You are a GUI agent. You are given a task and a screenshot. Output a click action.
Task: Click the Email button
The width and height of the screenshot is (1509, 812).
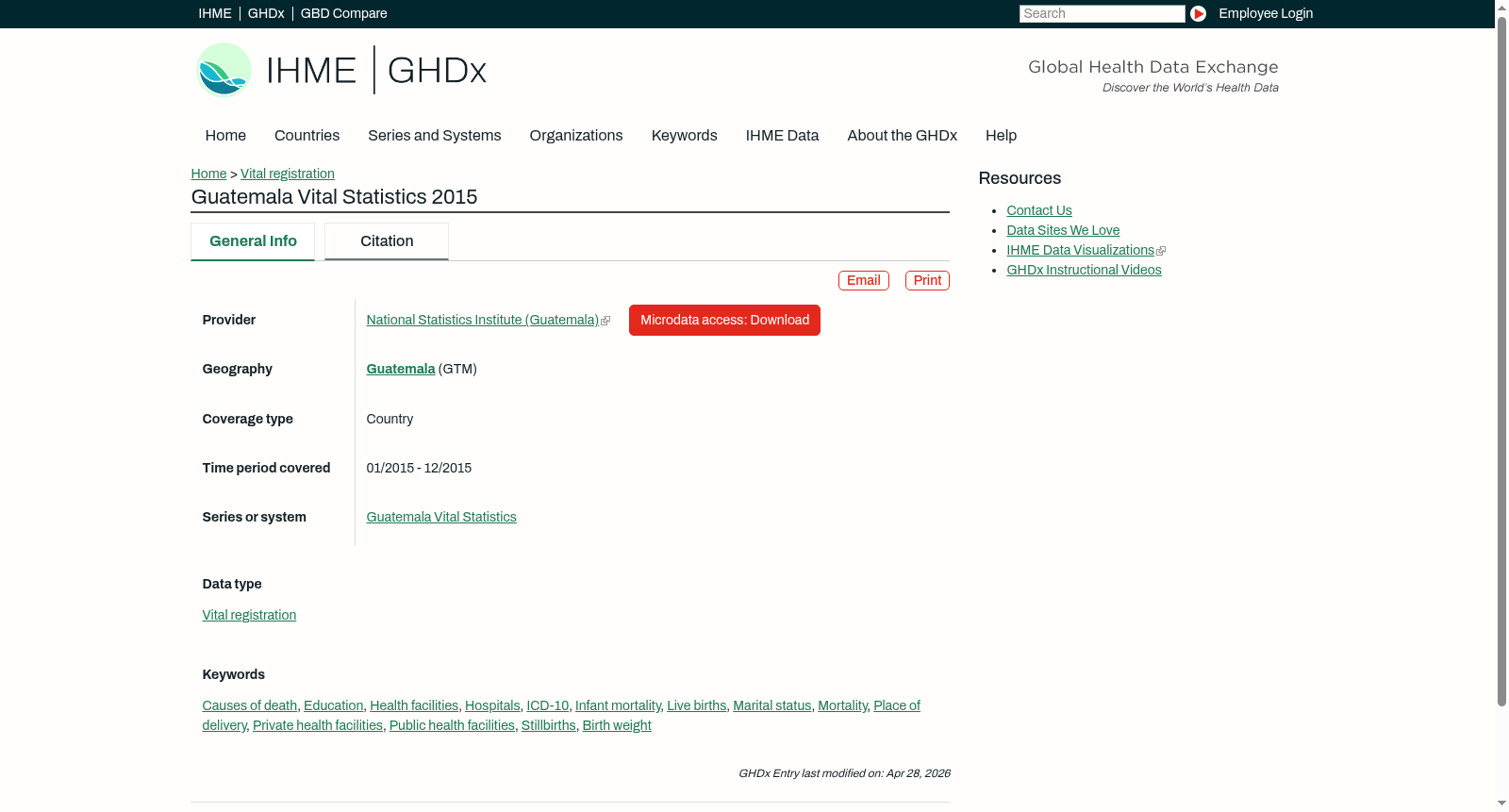coord(864,280)
